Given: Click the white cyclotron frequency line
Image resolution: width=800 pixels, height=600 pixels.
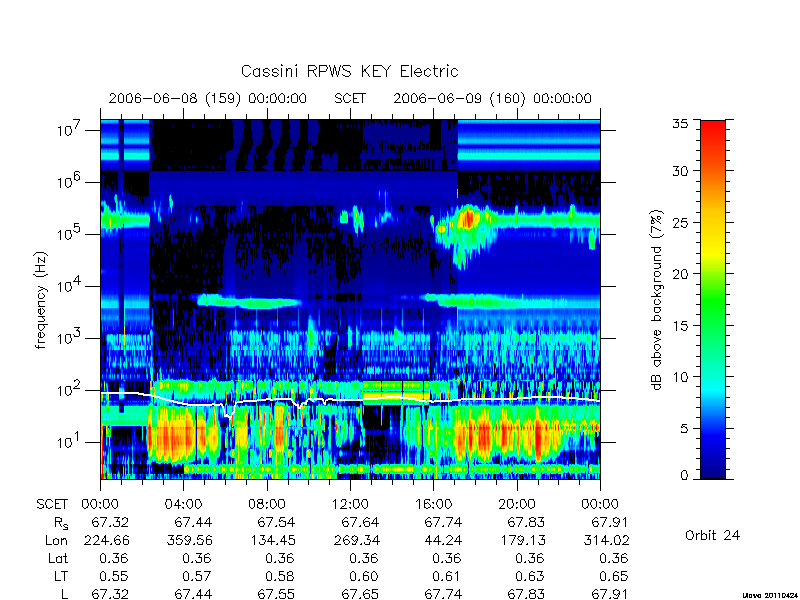Looking at the screenshot, I should pos(351,401).
